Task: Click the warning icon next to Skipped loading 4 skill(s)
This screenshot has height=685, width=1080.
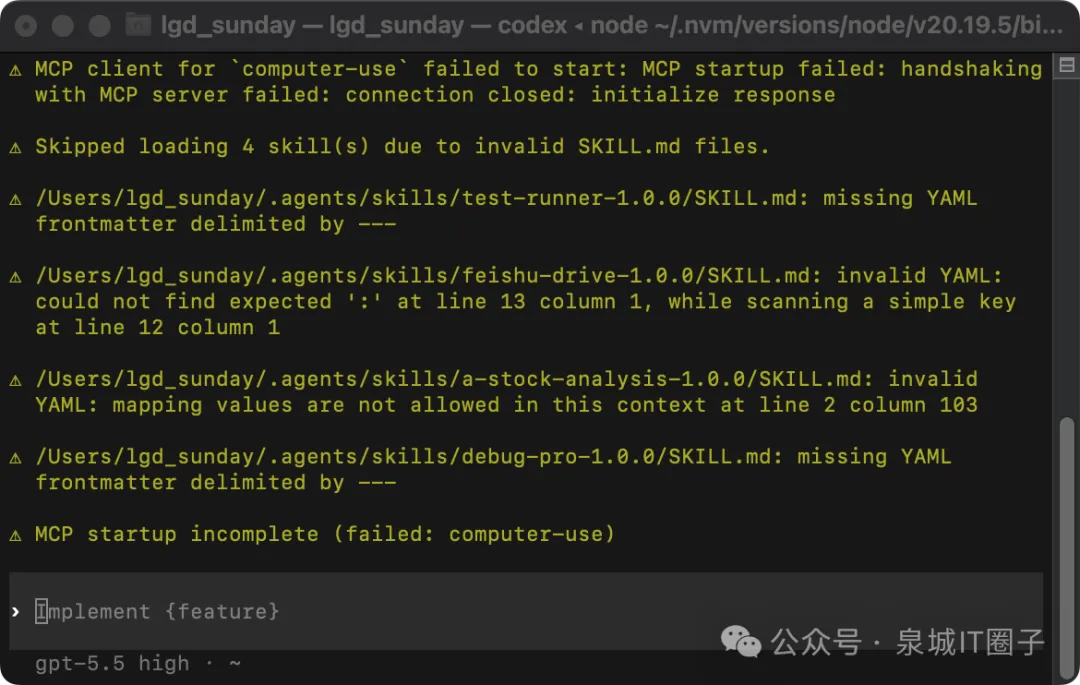Action: [15, 147]
